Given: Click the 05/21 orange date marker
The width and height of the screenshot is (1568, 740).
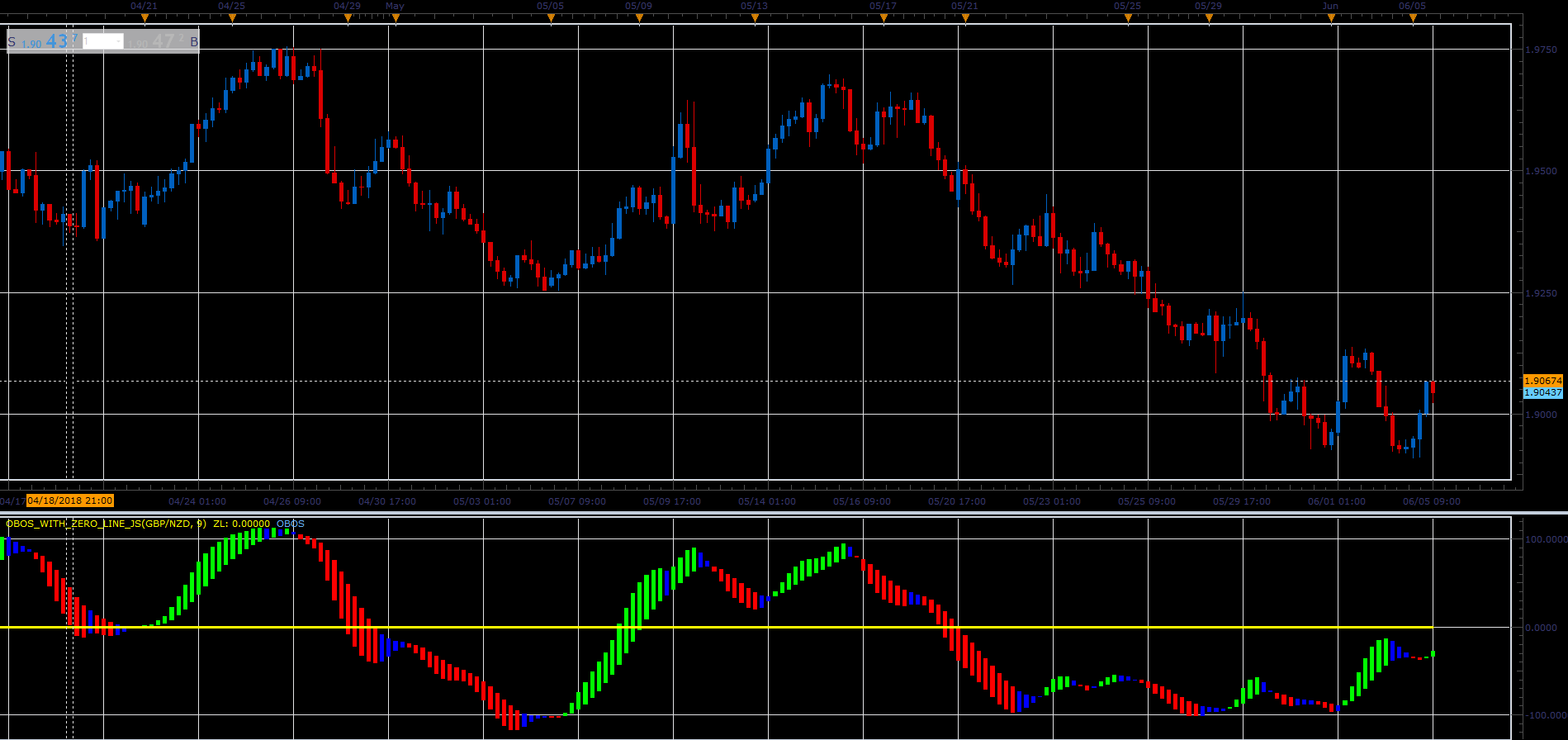Looking at the screenshot, I should (964, 17).
